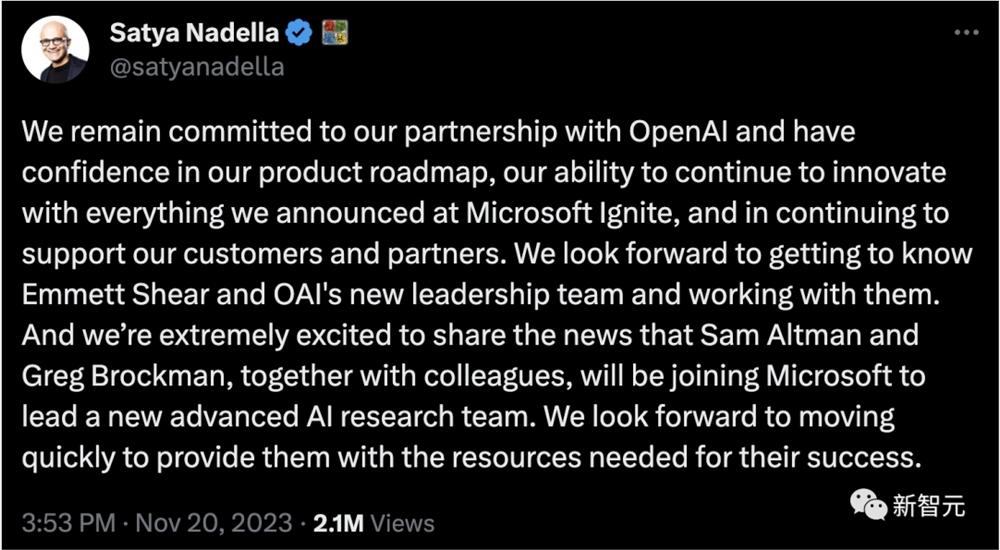Click the Microsoft affiliation badge icon
The width and height of the screenshot is (1000, 550).
click(x=335, y=33)
